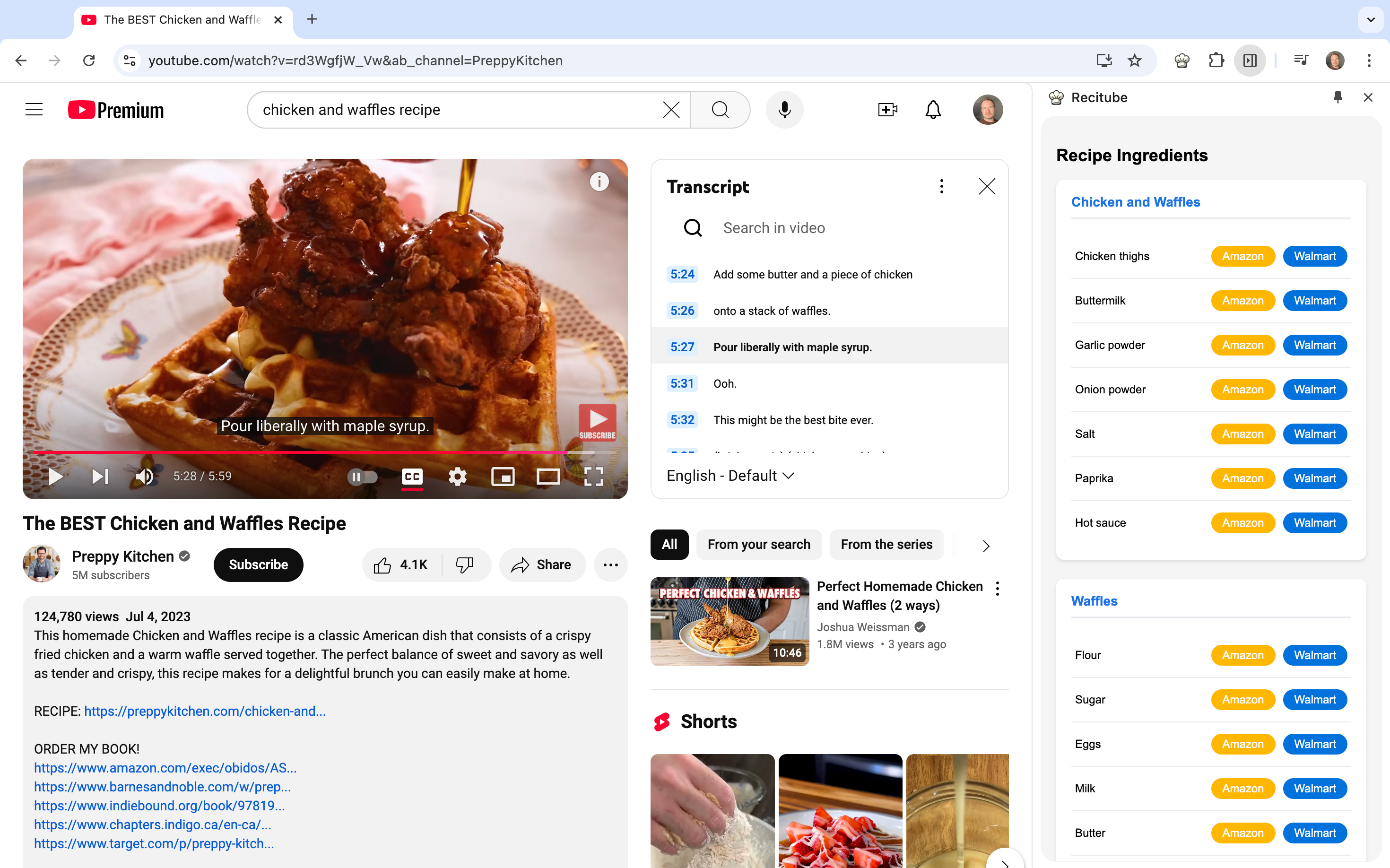Pin the Recitube side panel
Viewport: 1390px width, 868px height.
[1337, 97]
